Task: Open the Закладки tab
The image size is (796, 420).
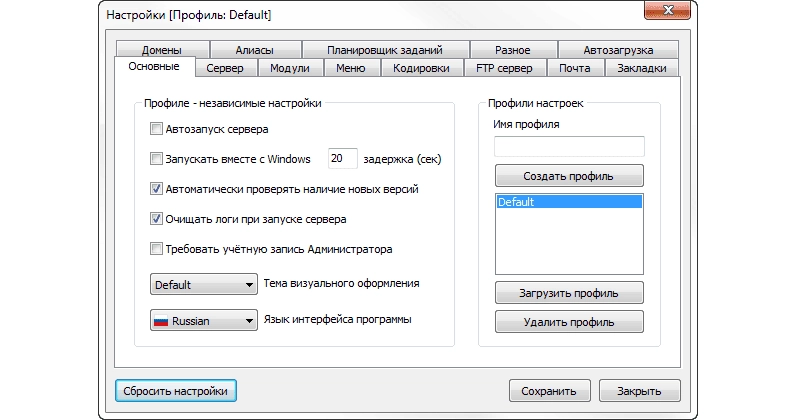Action: tap(642, 68)
